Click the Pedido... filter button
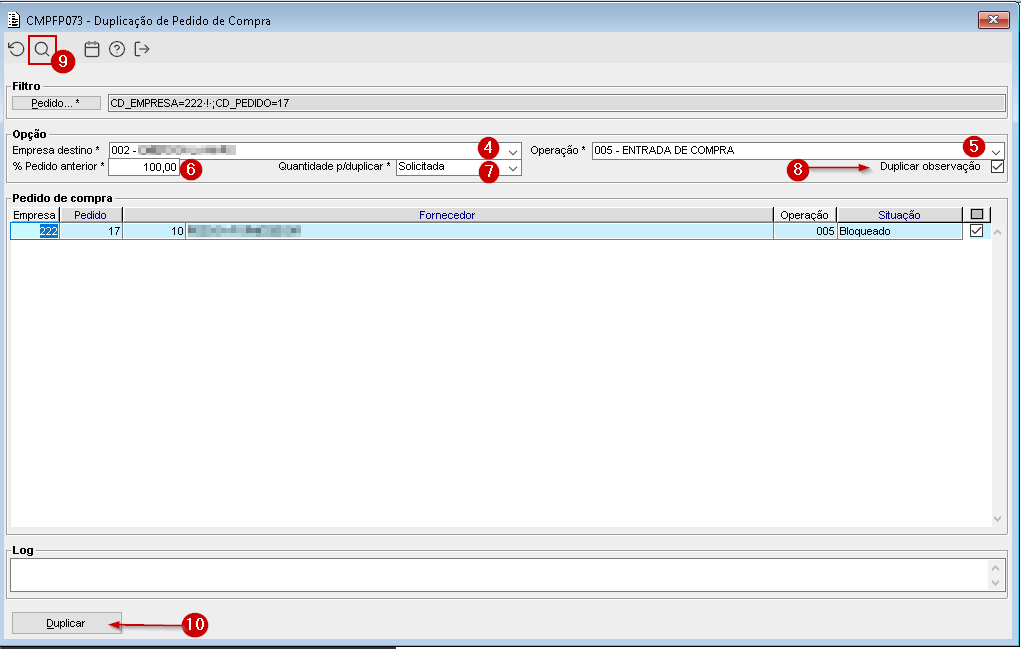The image size is (1021, 649). coord(56,103)
